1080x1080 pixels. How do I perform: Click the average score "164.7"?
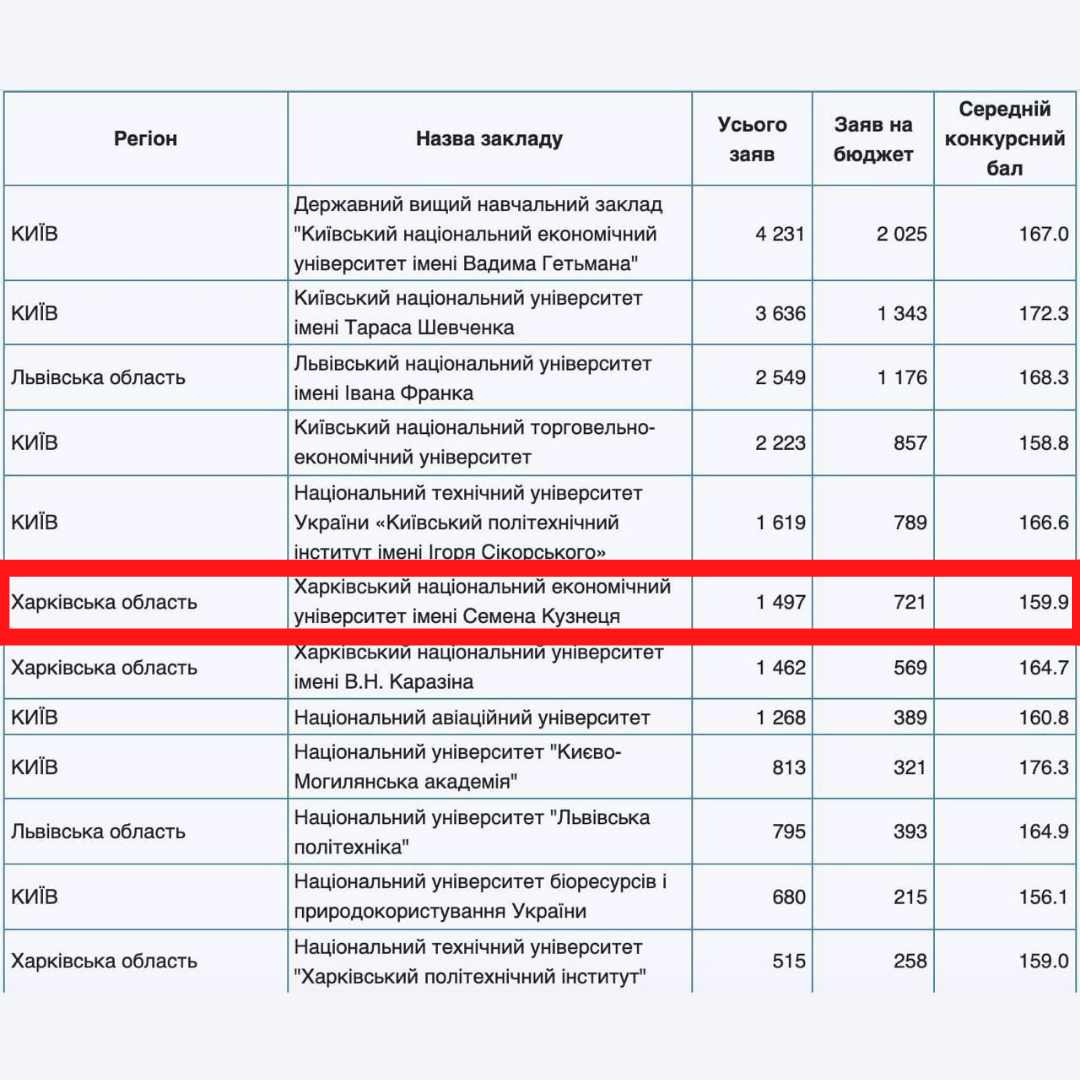pyautogui.click(x=1043, y=667)
